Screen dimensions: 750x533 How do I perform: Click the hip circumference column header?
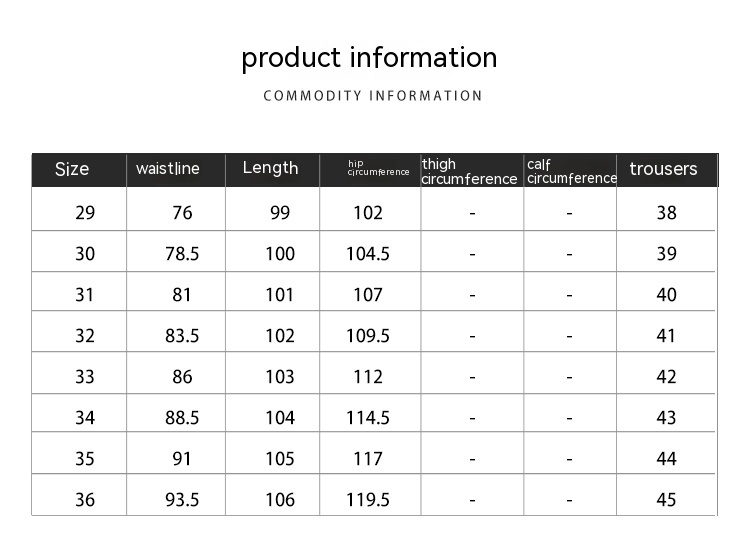click(x=378, y=168)
